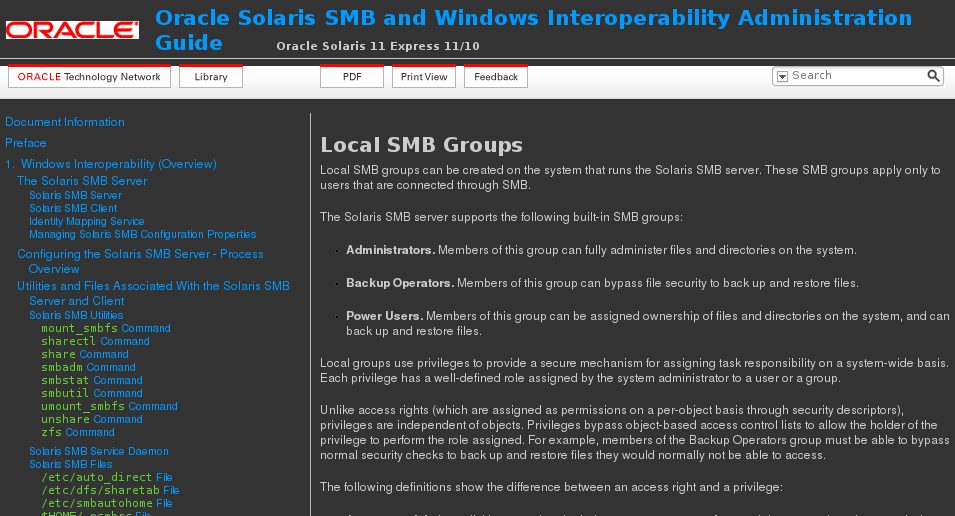Click the Administrators bold term
Screen dimensions: 955x516
[390, 250]
